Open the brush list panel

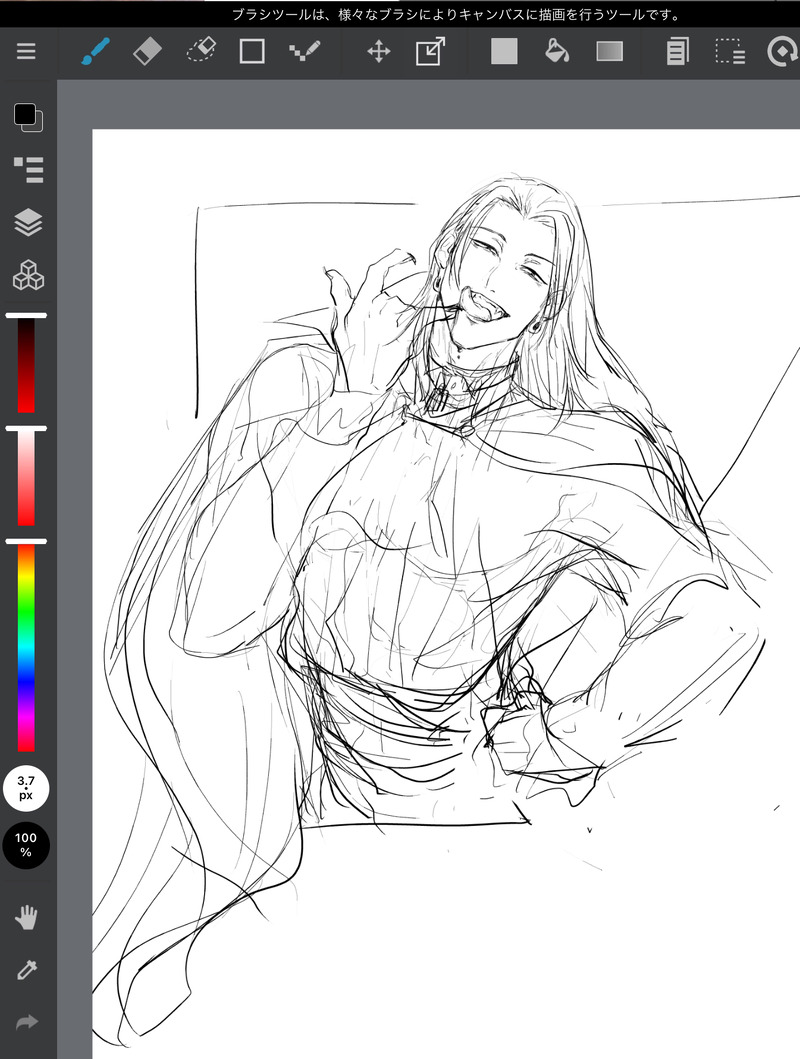point(28,170)
